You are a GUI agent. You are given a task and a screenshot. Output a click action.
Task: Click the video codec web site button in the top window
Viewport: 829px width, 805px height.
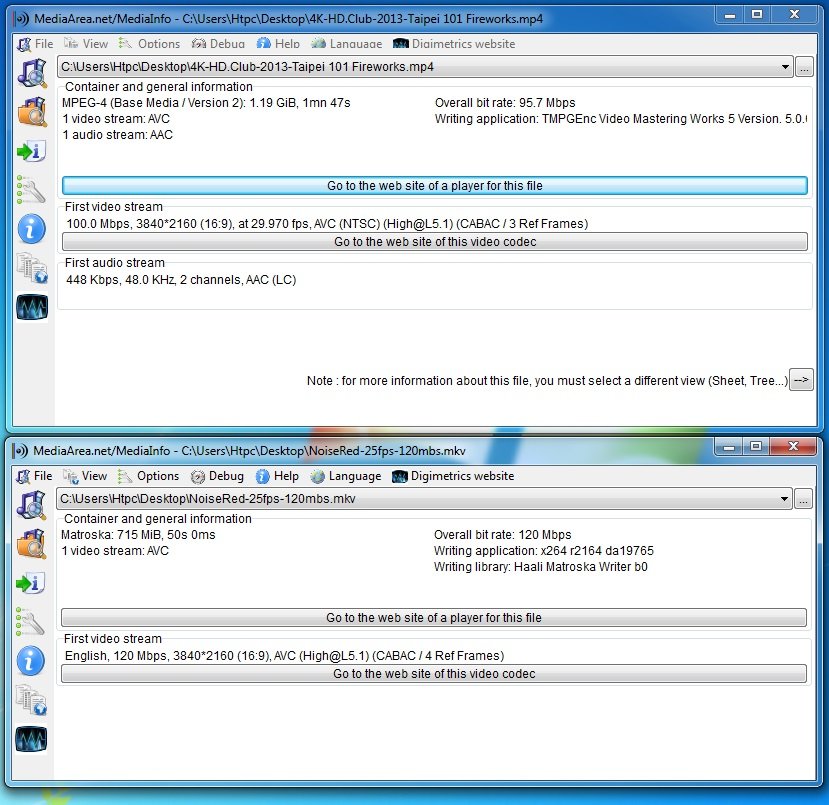(434, 242)
